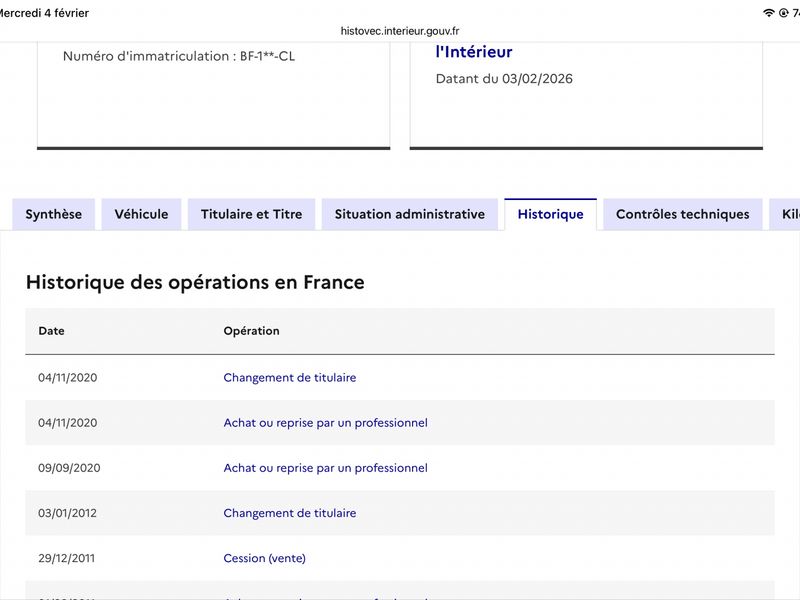800x600 pixels.
Task: Click the active Historique tab
Action: [550, 214]
